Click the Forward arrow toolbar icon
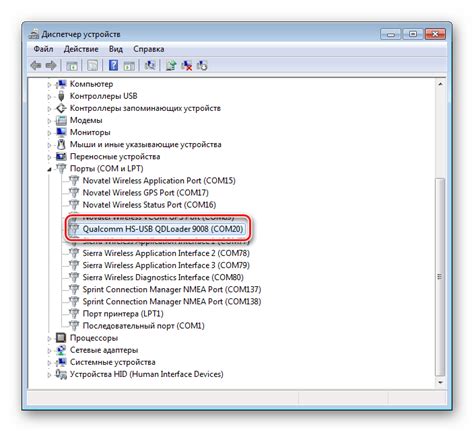 (51, 65)
